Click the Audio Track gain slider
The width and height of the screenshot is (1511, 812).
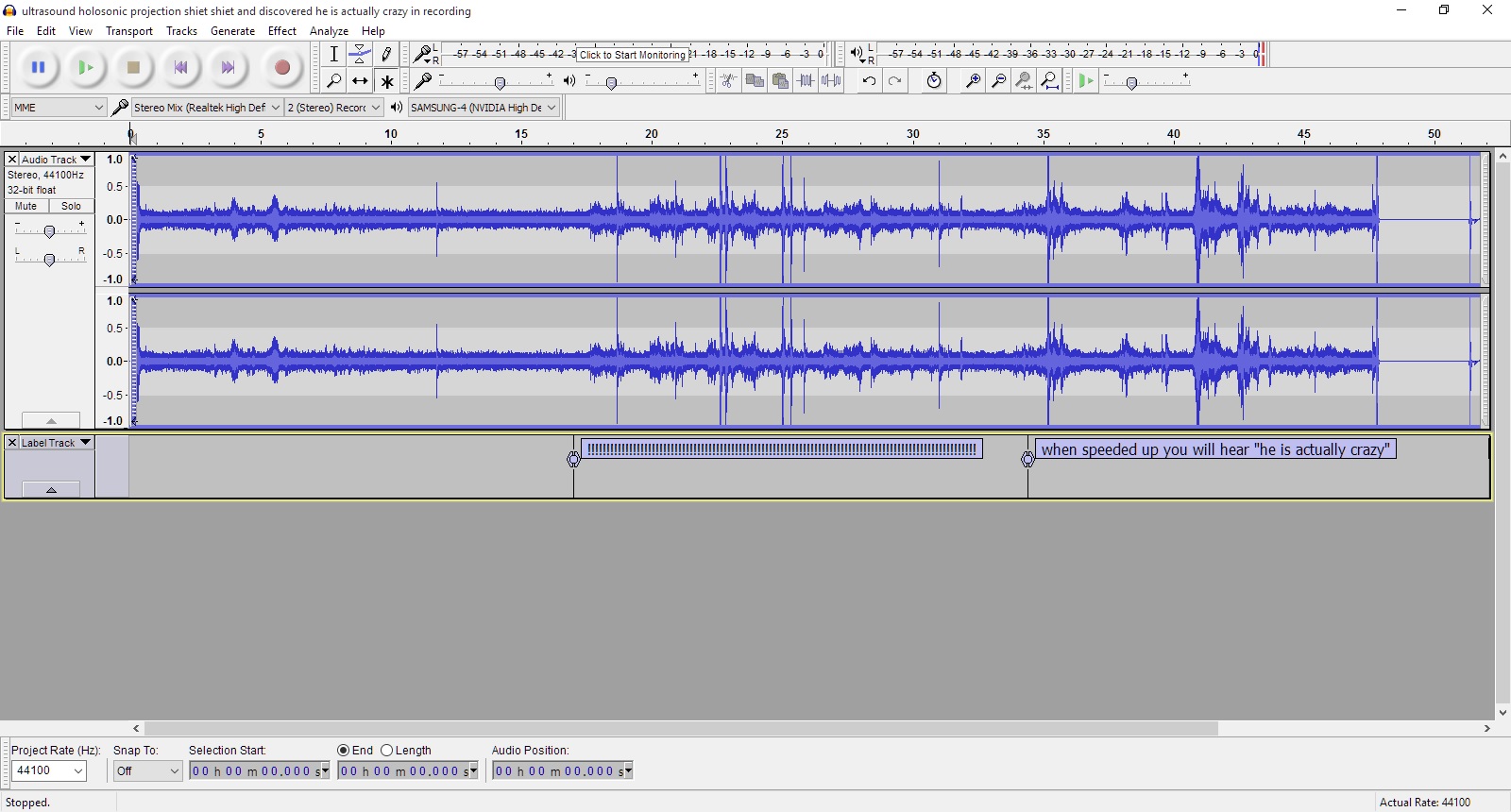tap(49, 231)
